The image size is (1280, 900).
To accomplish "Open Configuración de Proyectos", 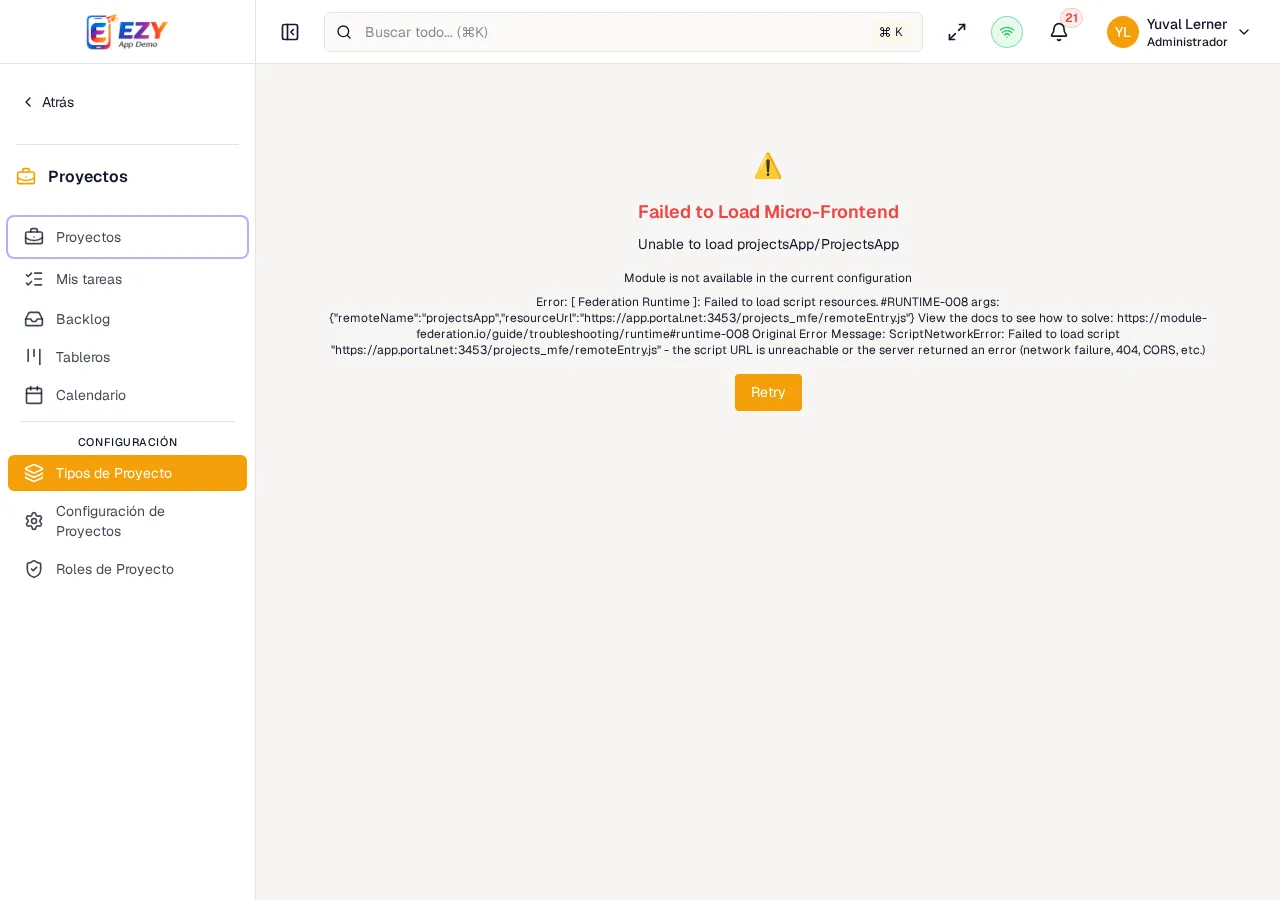I will click(x=127, y=521).
